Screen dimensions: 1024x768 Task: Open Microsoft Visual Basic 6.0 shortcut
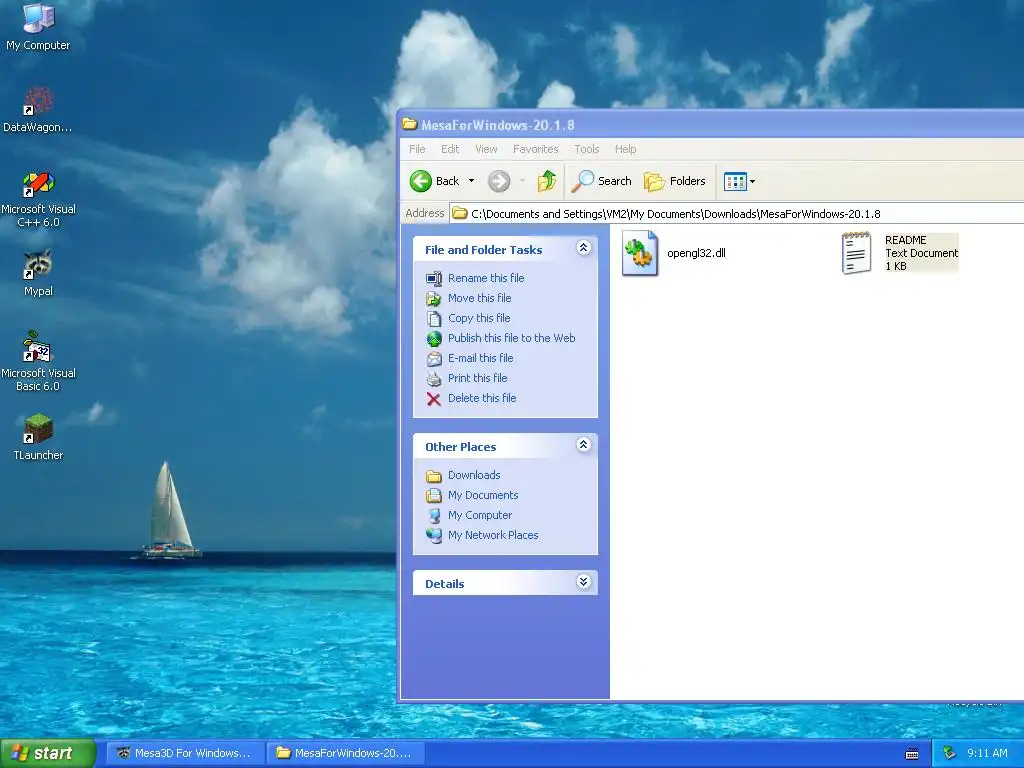[x=38, y=362]
